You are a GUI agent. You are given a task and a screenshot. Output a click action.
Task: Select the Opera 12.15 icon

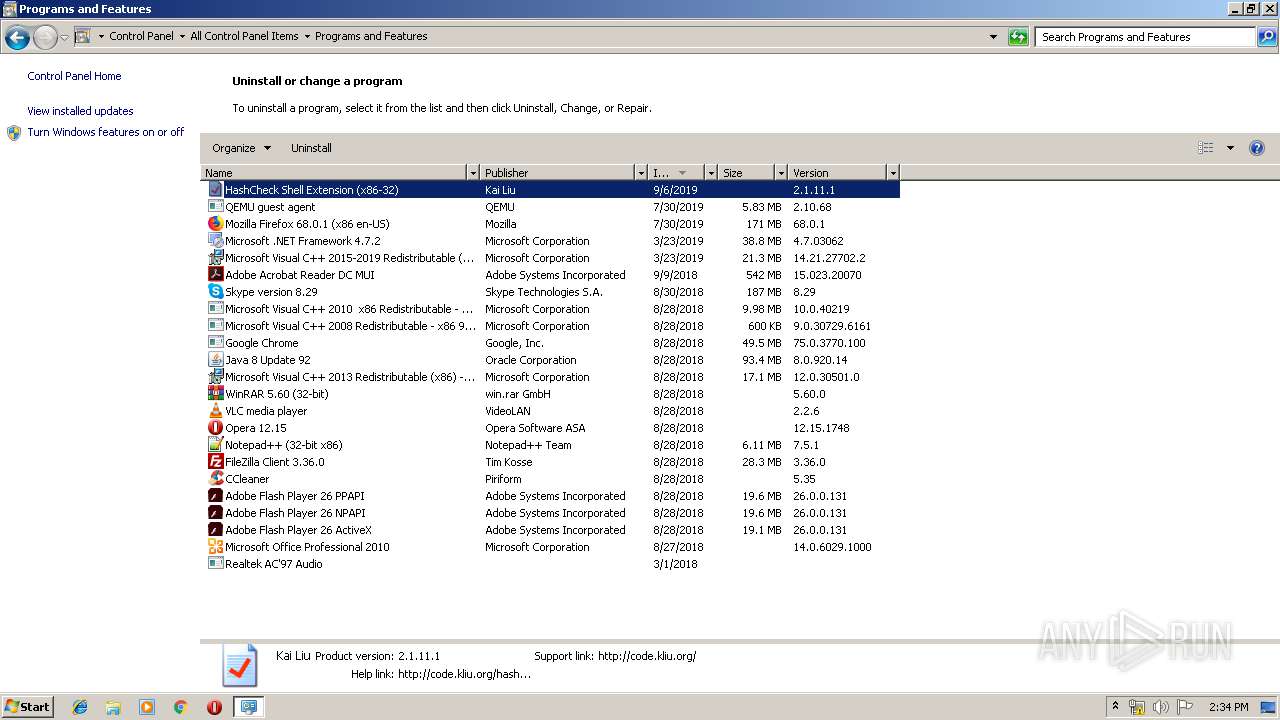(x=215, y=428)
